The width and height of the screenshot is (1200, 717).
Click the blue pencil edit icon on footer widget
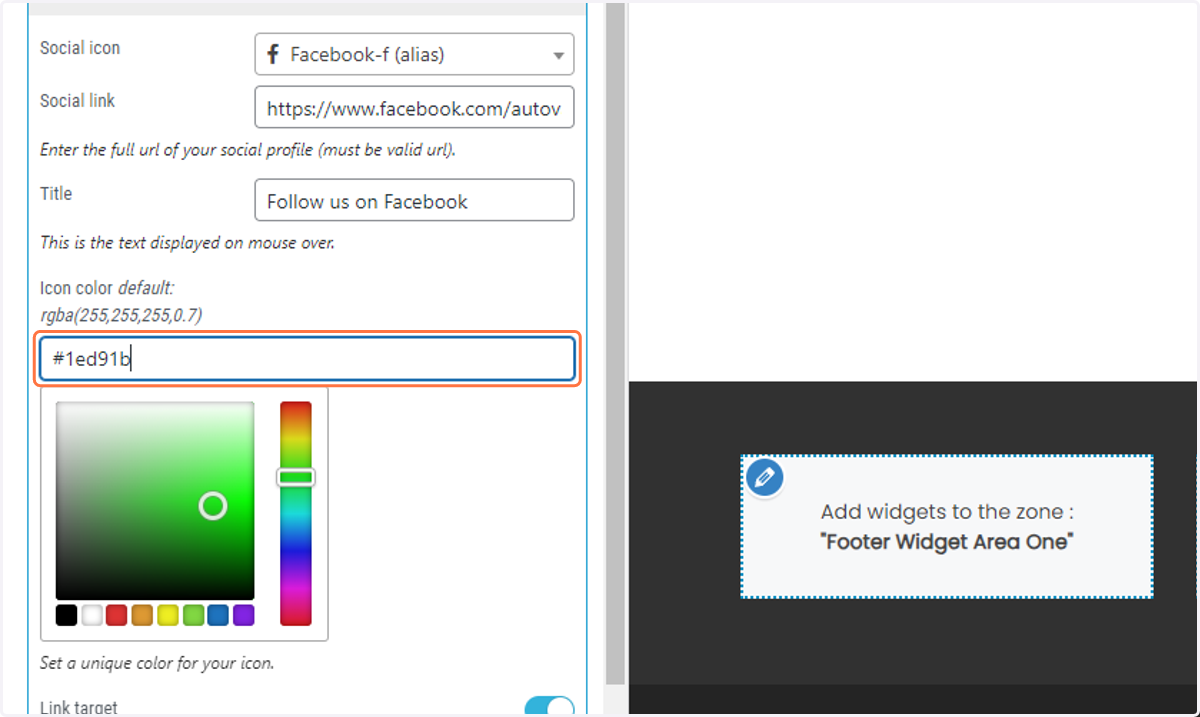(765, 476)
